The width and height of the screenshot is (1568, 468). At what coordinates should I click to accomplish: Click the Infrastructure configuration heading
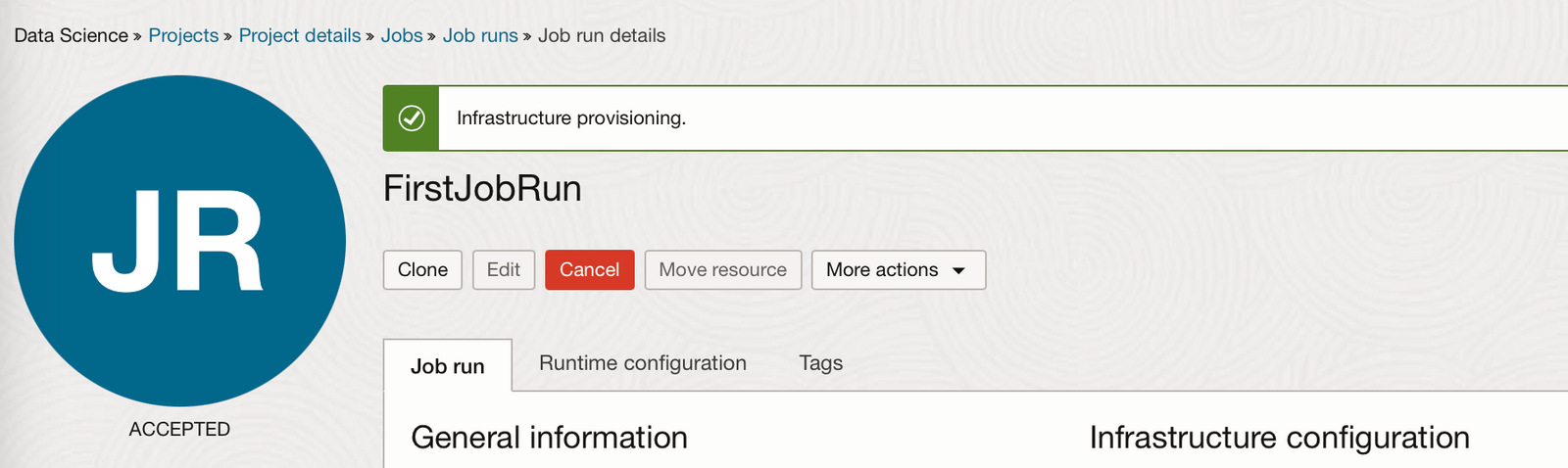1280,438
